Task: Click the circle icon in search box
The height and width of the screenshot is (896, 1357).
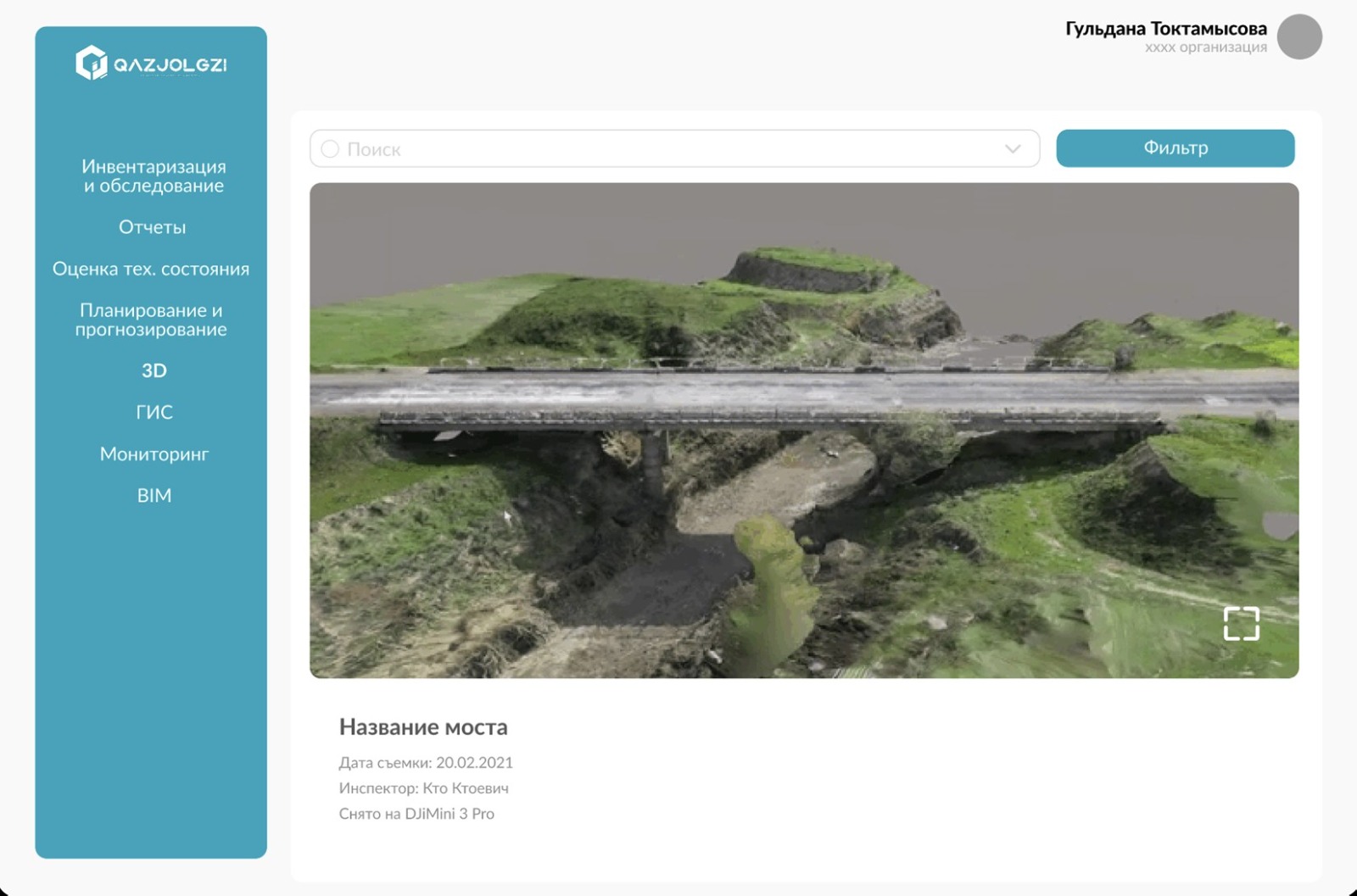Action: pyautogui.click(x=330, y=149)
